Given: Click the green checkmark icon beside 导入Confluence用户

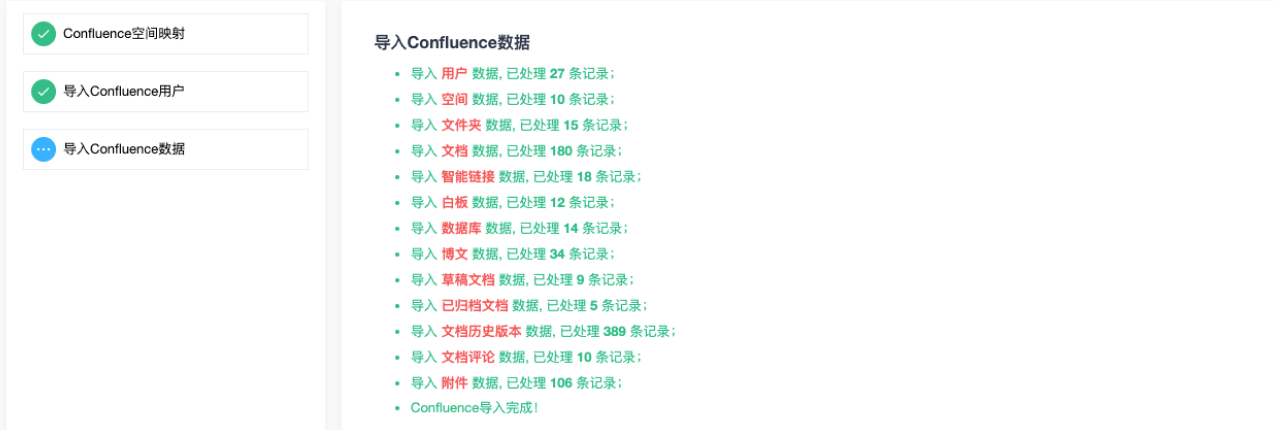Looking at the screenshot, I should (x=43, y=91).
